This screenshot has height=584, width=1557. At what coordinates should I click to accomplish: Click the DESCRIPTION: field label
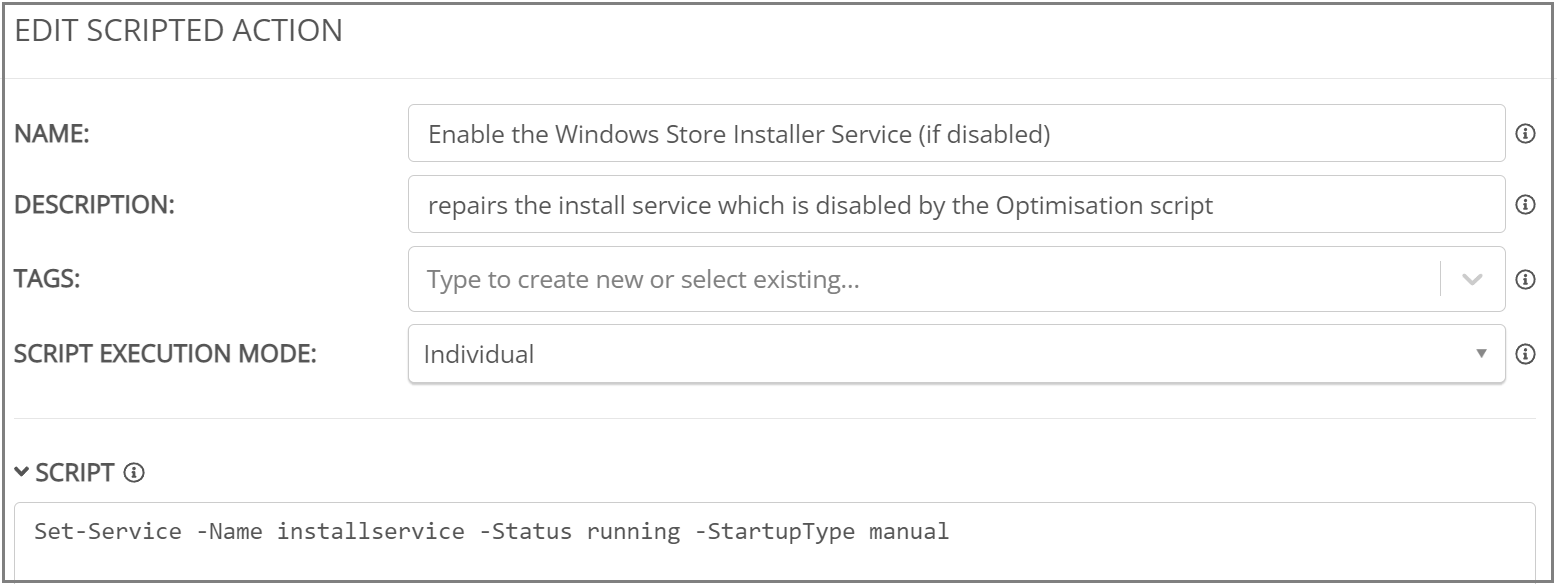94,205
